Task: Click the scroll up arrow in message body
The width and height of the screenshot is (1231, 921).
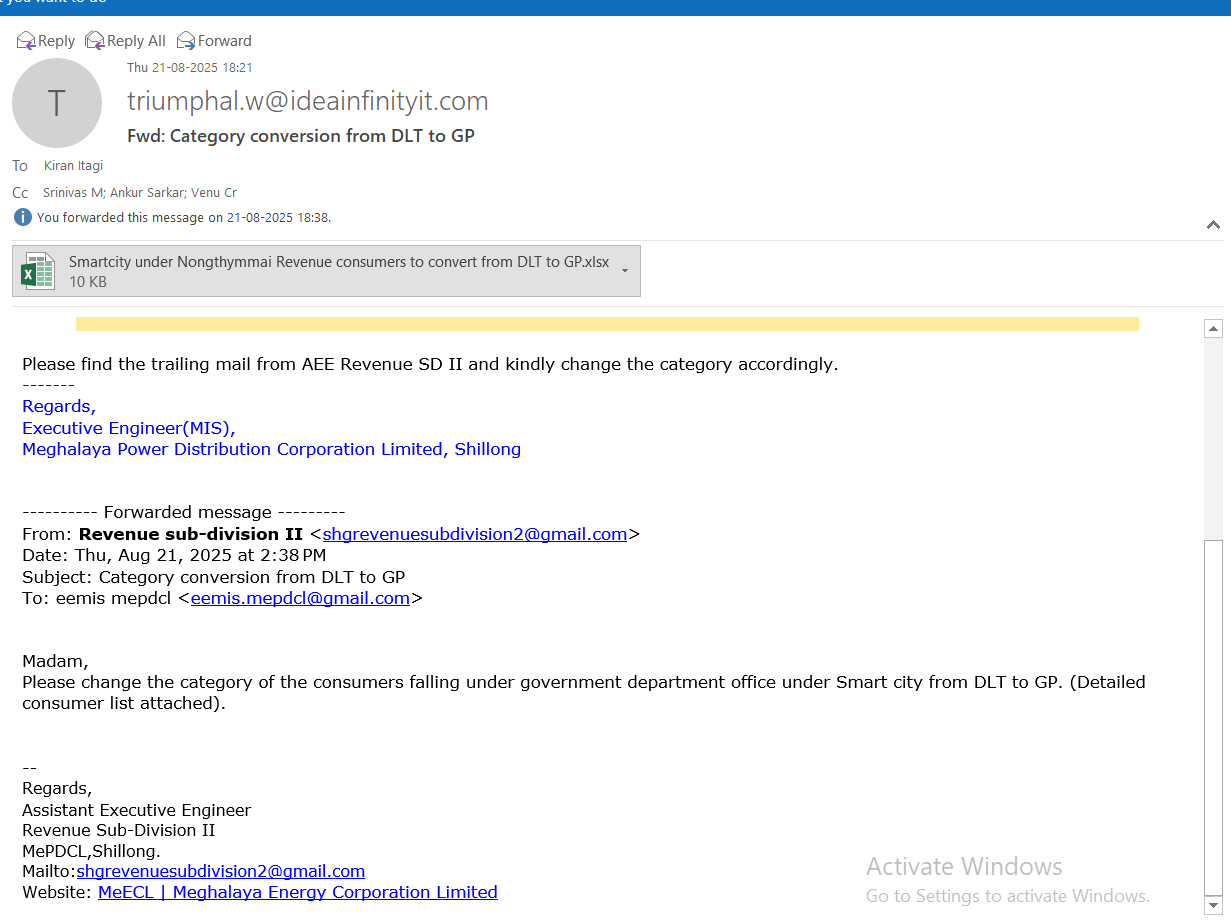Action: [x=1214, y=328]
